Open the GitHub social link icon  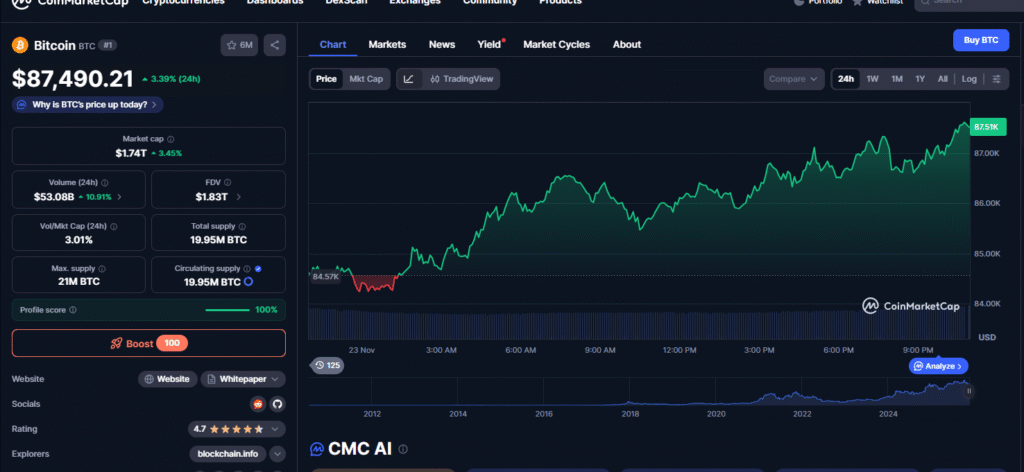(x=277, y=404)
